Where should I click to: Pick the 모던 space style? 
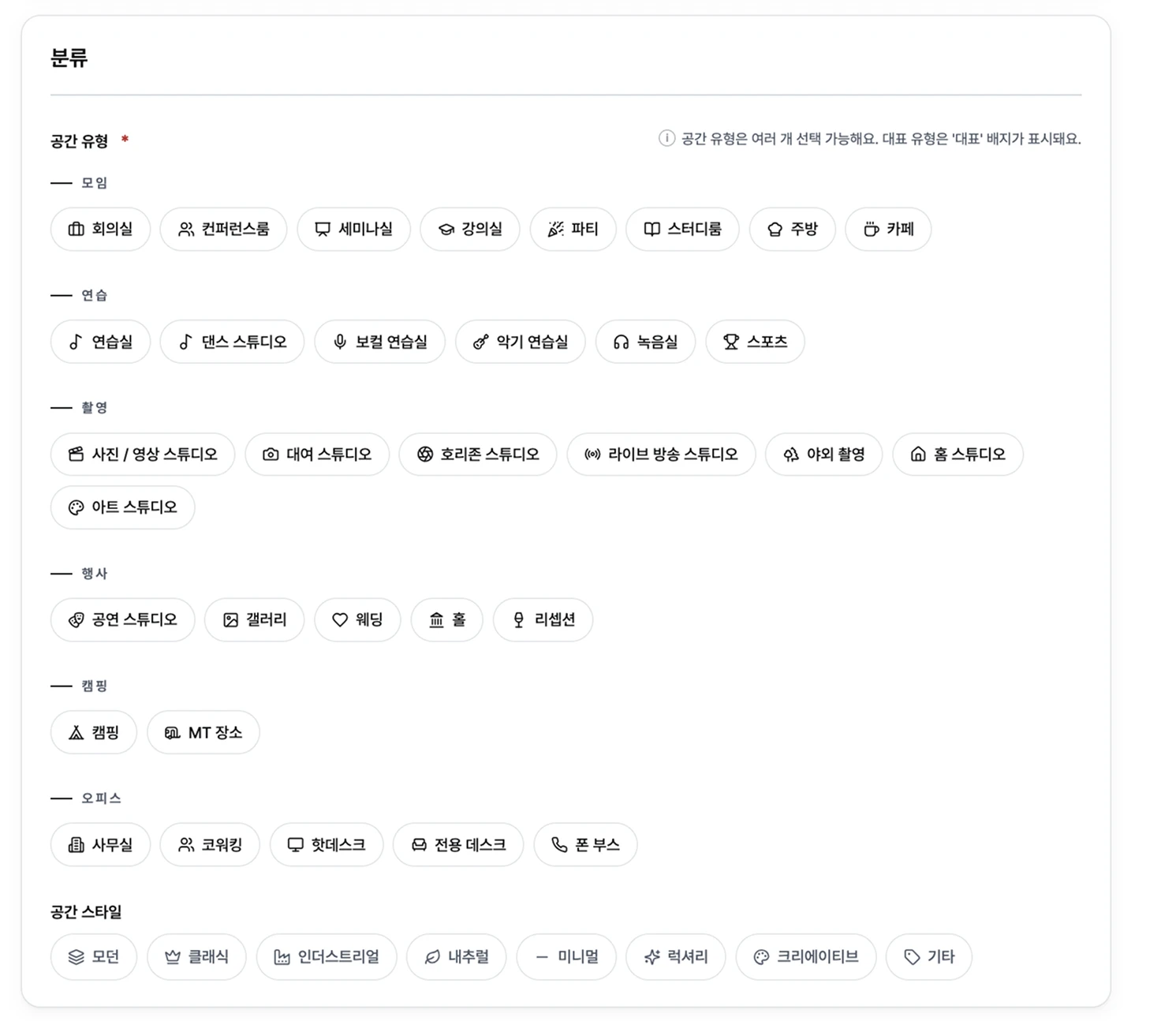click(x=94, y=957)
